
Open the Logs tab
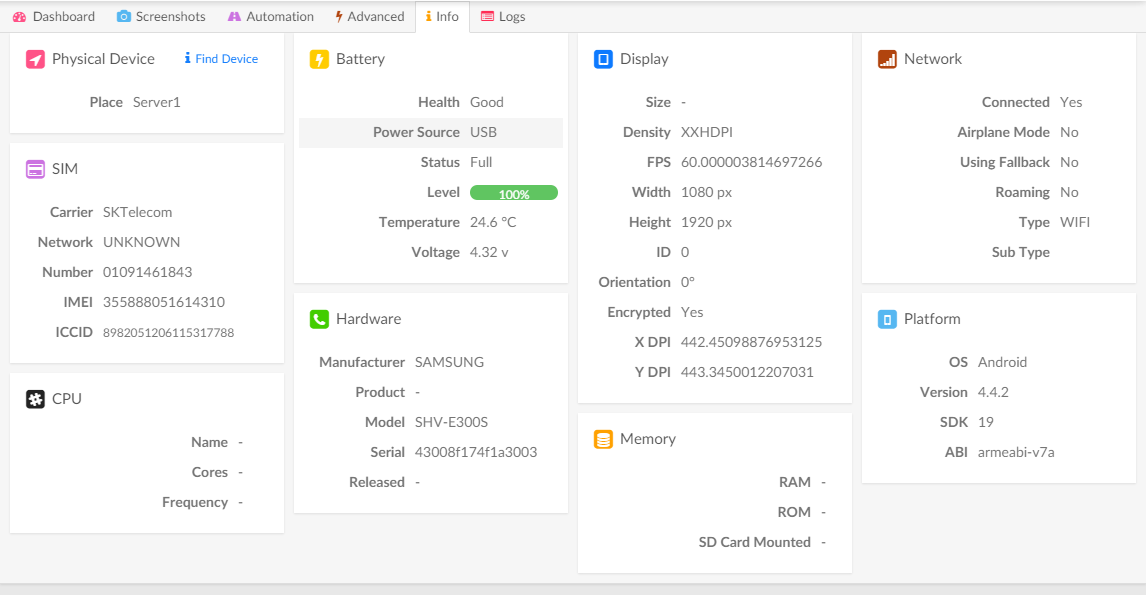(503, 16)
